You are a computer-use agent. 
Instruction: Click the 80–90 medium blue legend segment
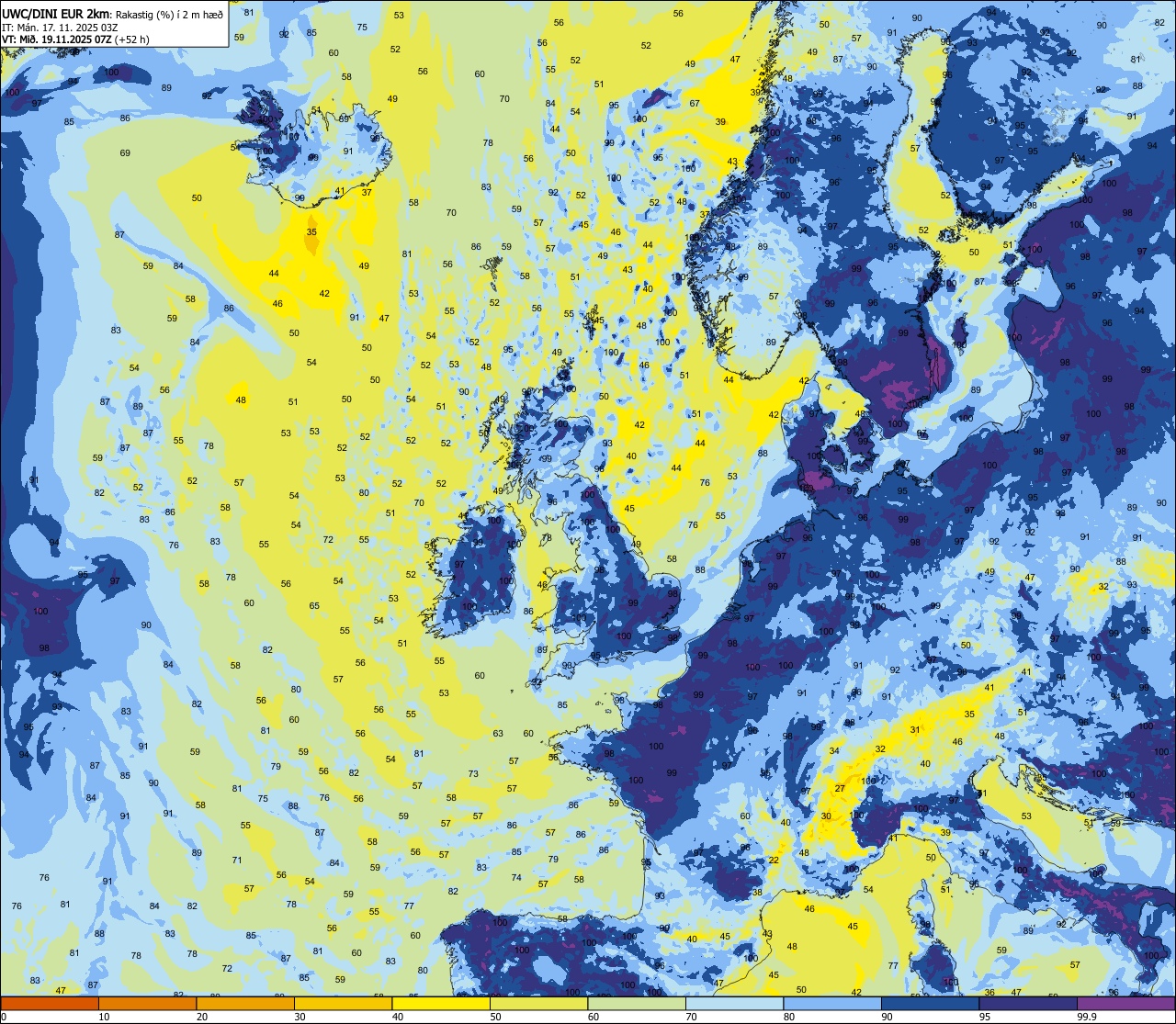[832, 1003]
